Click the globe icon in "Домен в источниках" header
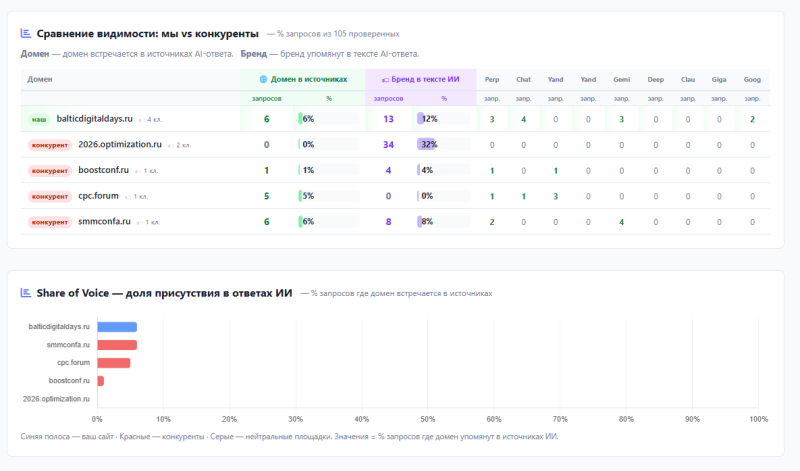The height and width of the screenshot is (471, 800). point(263,79)
